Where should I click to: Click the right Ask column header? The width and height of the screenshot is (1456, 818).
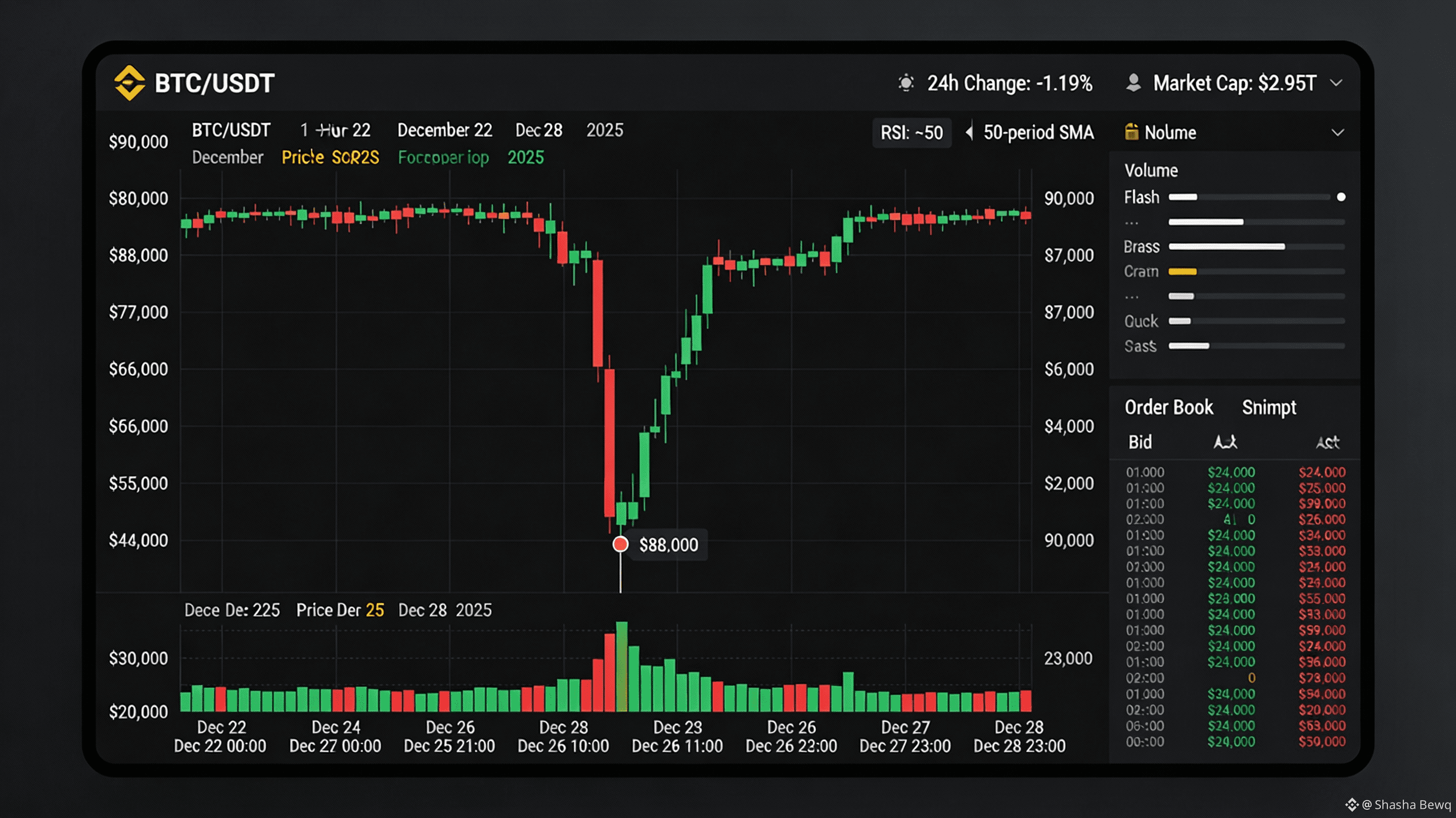click(1327, 442)
